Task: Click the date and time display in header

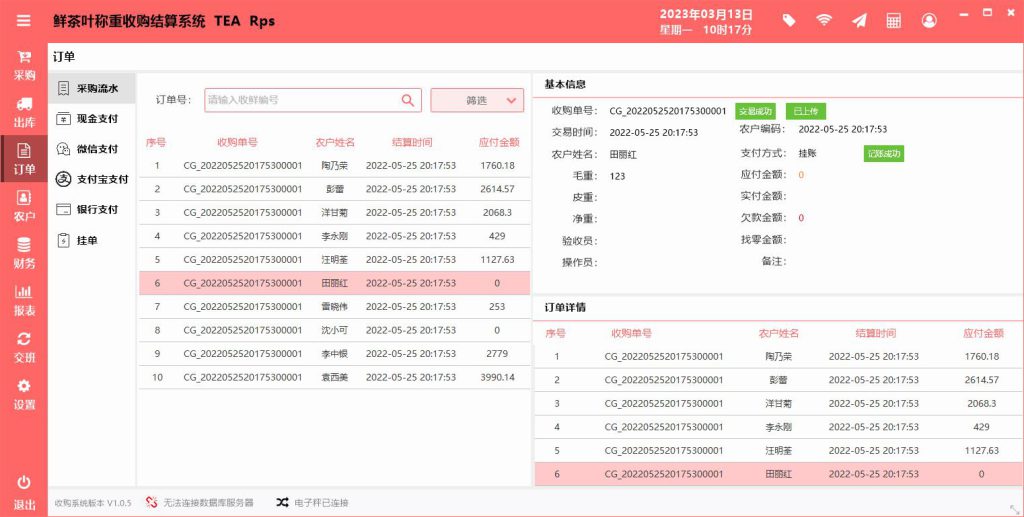Action: 706,22
